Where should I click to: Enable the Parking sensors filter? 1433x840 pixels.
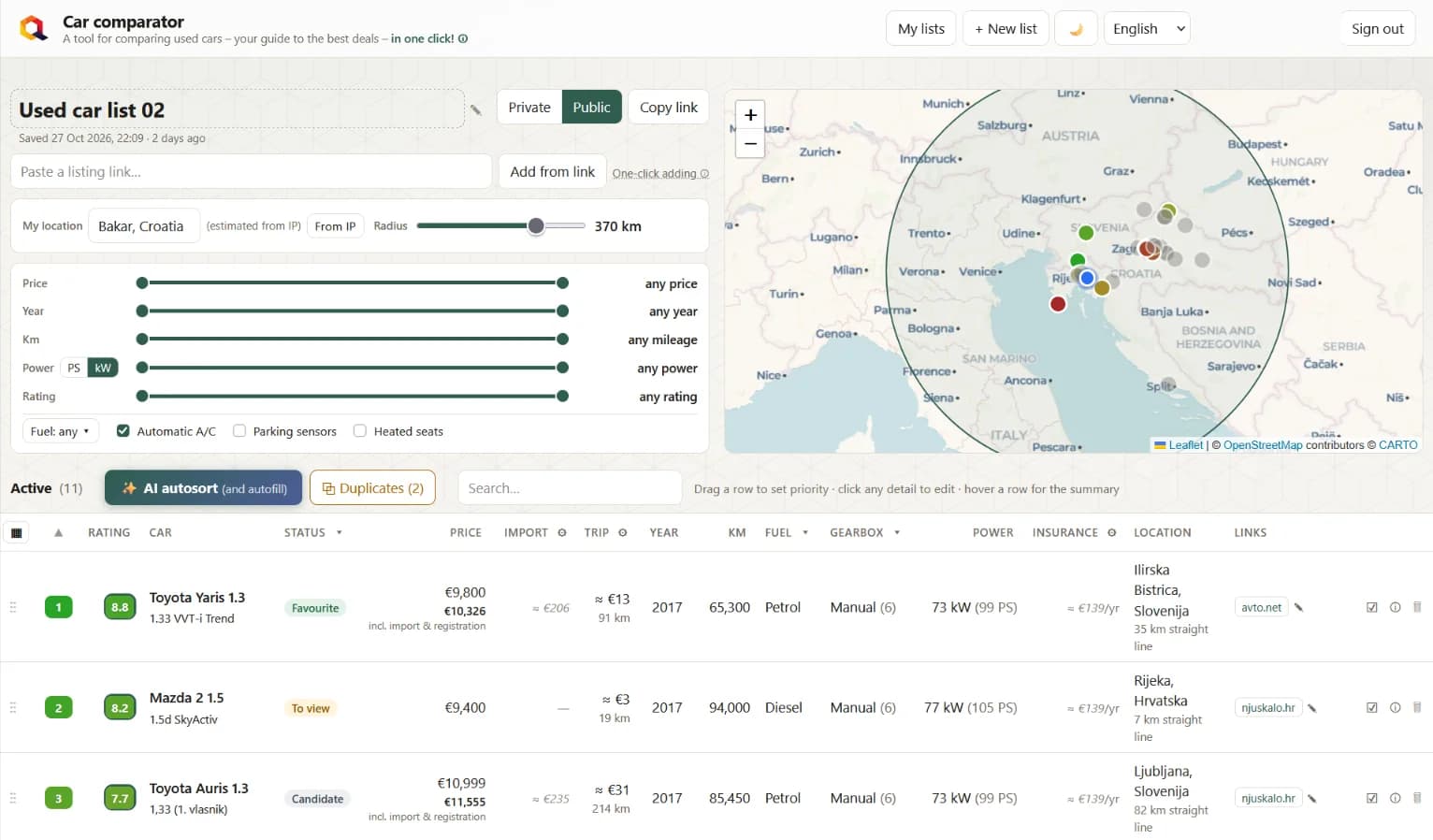pos(239,431)
